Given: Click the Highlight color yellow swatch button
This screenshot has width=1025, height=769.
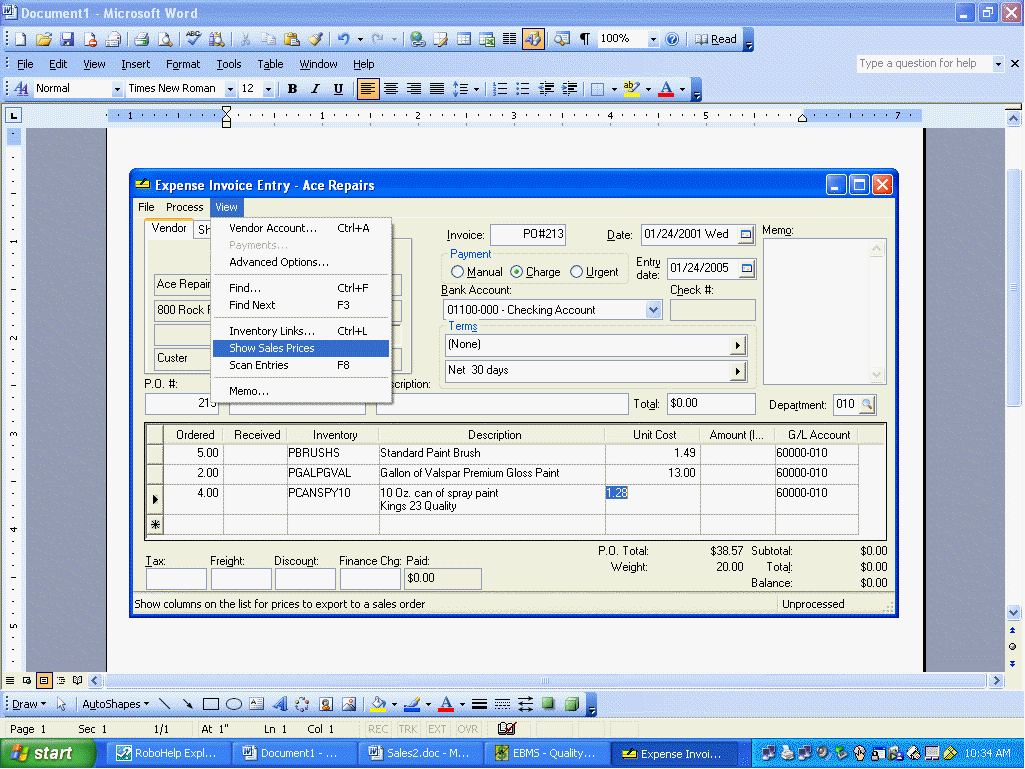Looking at the screenshot, I should pos(631,88).
